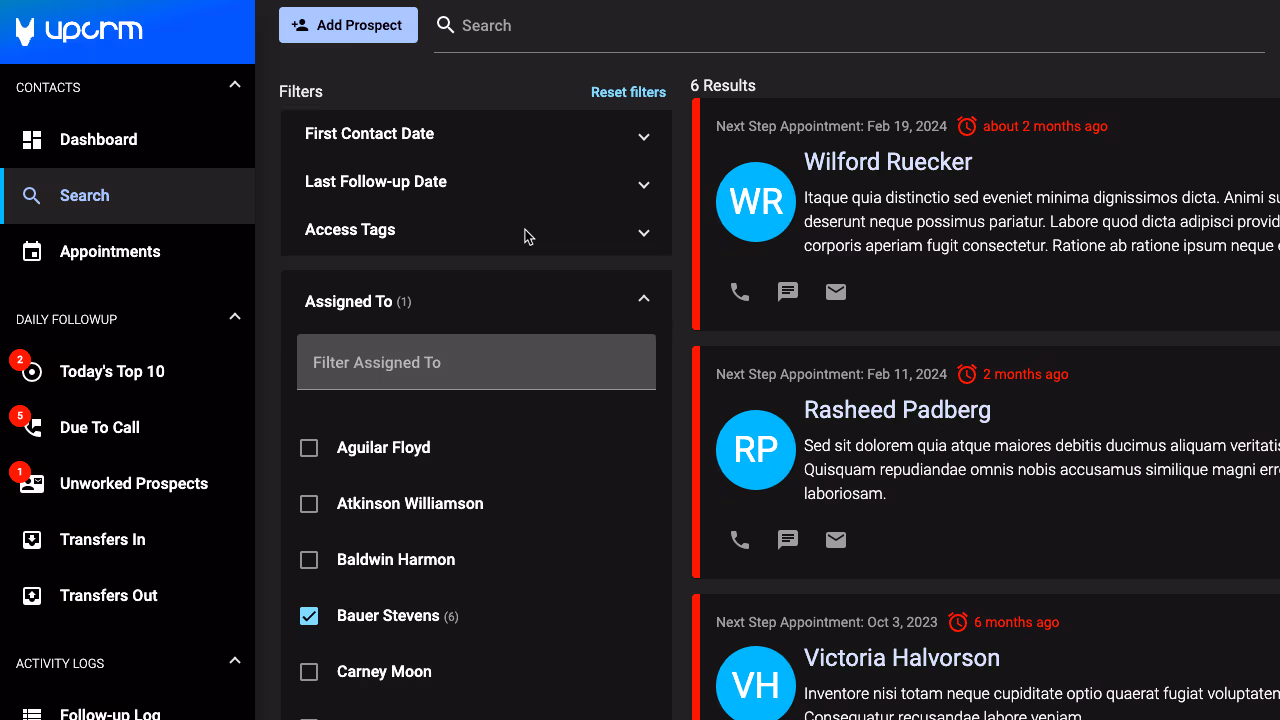Collapse the Assigned To filter section
This screenshot has height=720, width=1280.
point(644,299)
